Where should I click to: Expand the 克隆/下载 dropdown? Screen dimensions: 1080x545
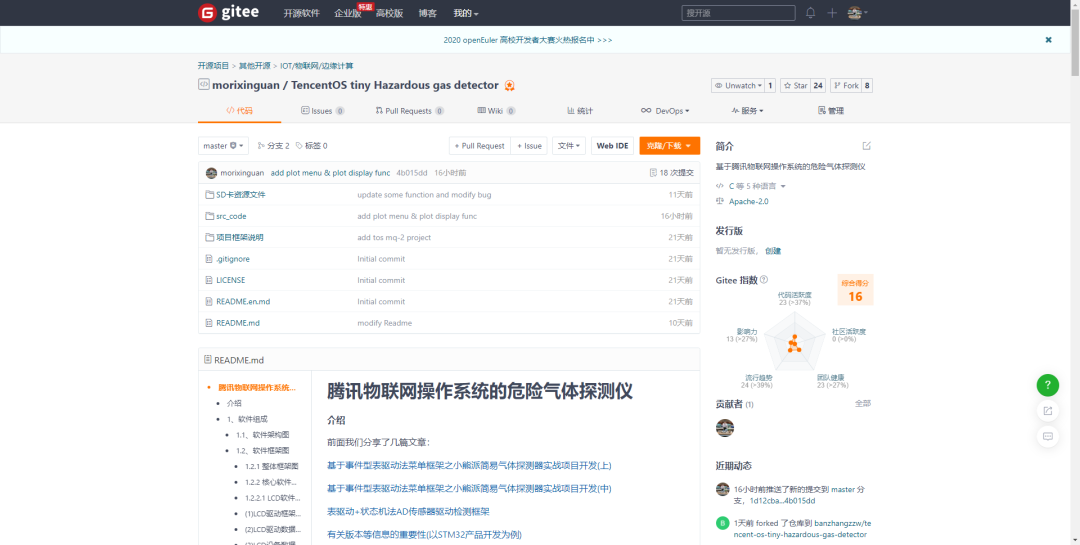click(x=669, y=146)
